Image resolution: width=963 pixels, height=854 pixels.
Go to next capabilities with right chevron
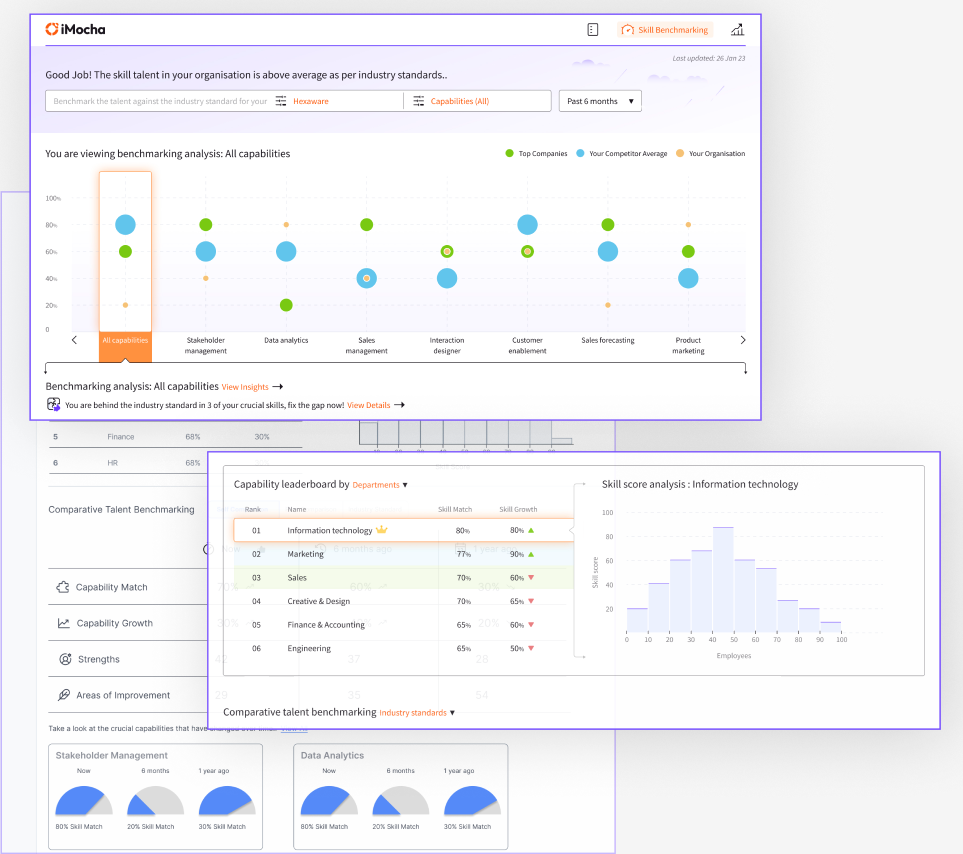click(x=743, y=340)
